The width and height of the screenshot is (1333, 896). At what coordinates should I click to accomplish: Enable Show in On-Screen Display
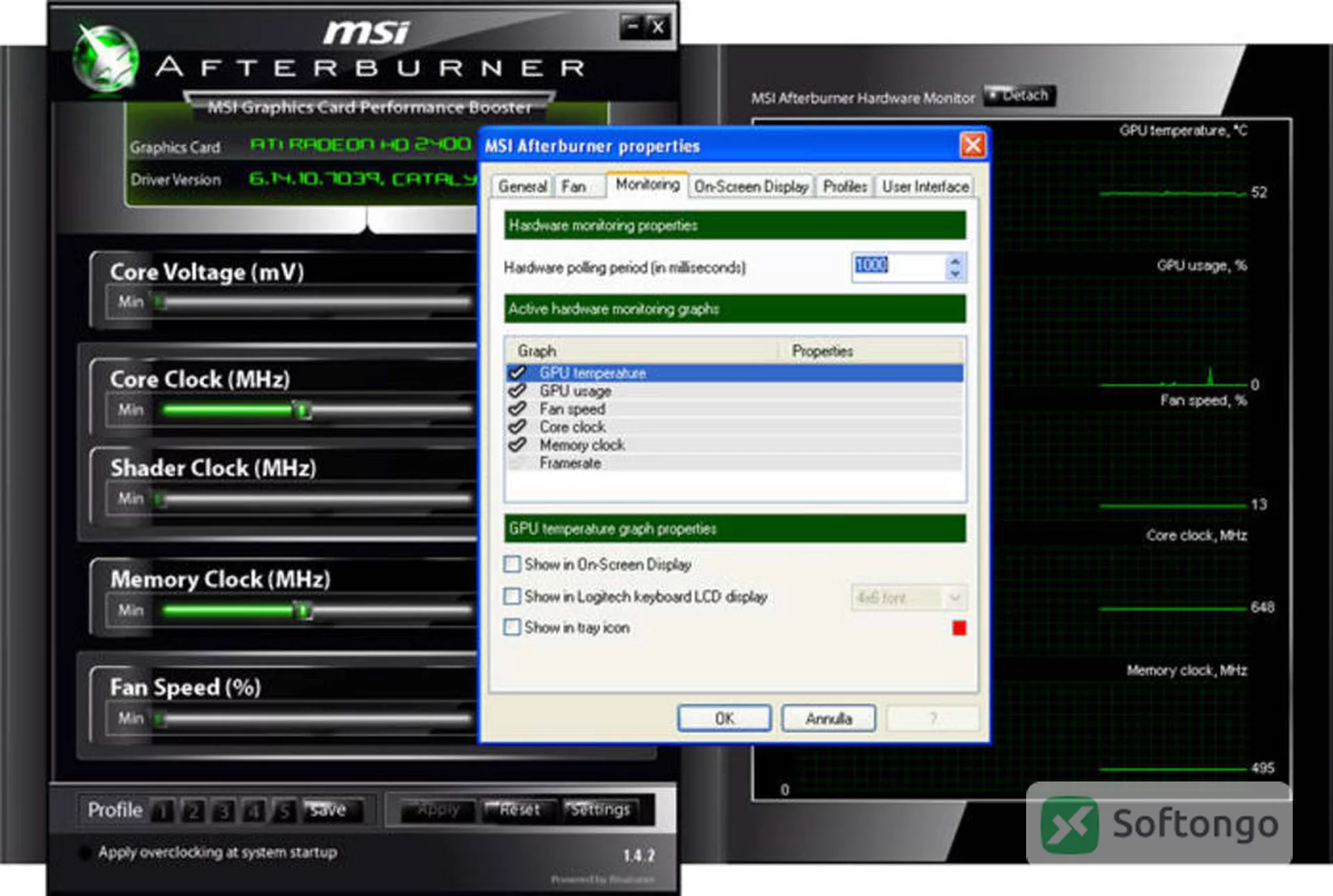(512, 564)
